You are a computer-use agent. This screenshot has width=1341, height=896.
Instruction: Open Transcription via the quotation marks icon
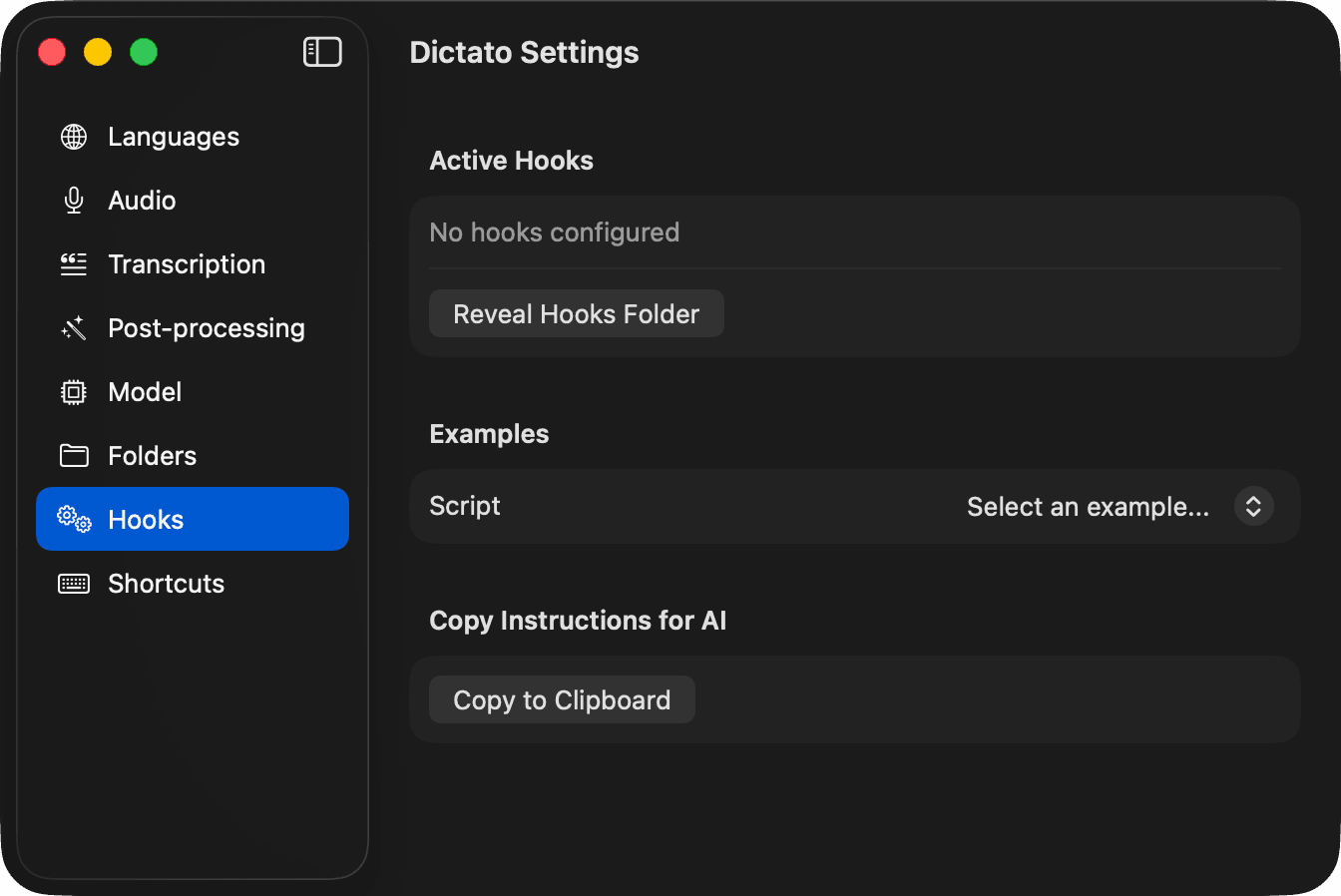[73, 263]
